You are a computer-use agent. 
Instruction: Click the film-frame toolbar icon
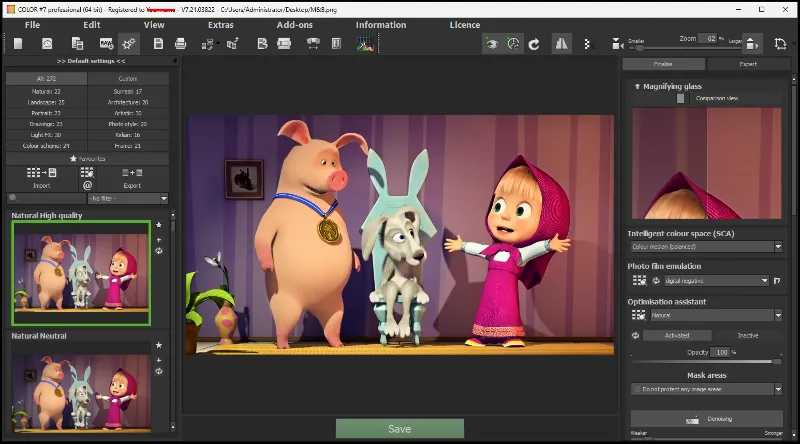tap(284, 44)
